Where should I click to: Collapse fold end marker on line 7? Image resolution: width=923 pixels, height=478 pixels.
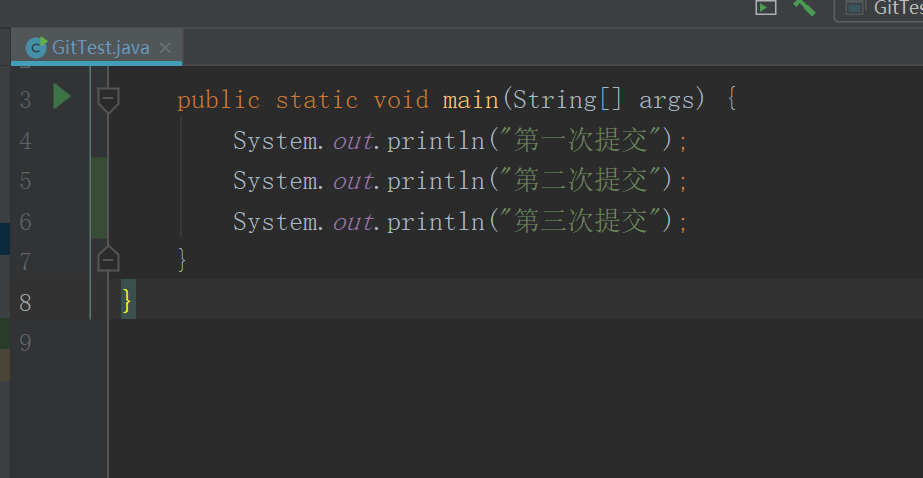pyautogui.click(x=108, y=259)
